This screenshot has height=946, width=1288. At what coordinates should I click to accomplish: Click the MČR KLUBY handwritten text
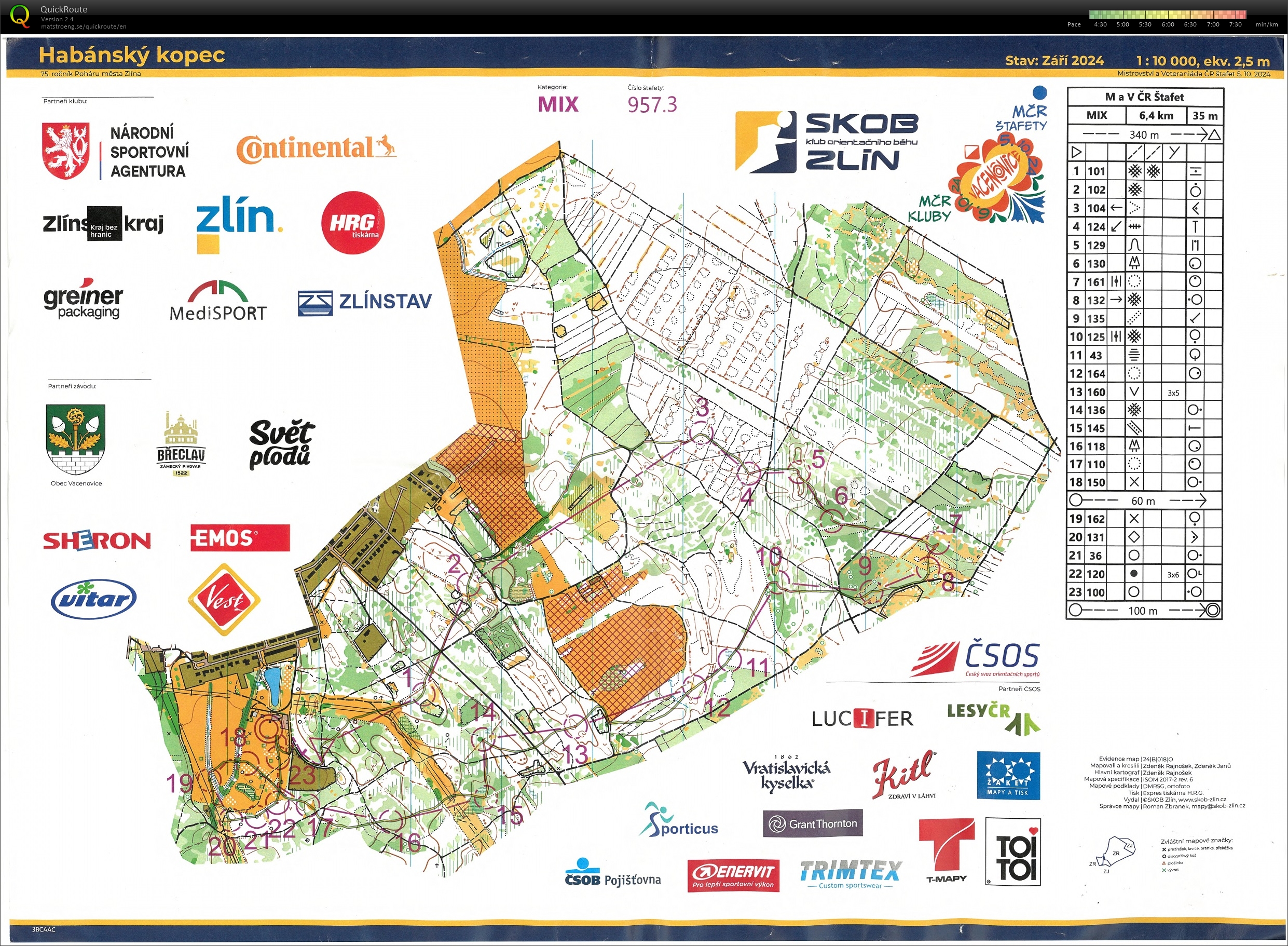(x=930, y=209)
